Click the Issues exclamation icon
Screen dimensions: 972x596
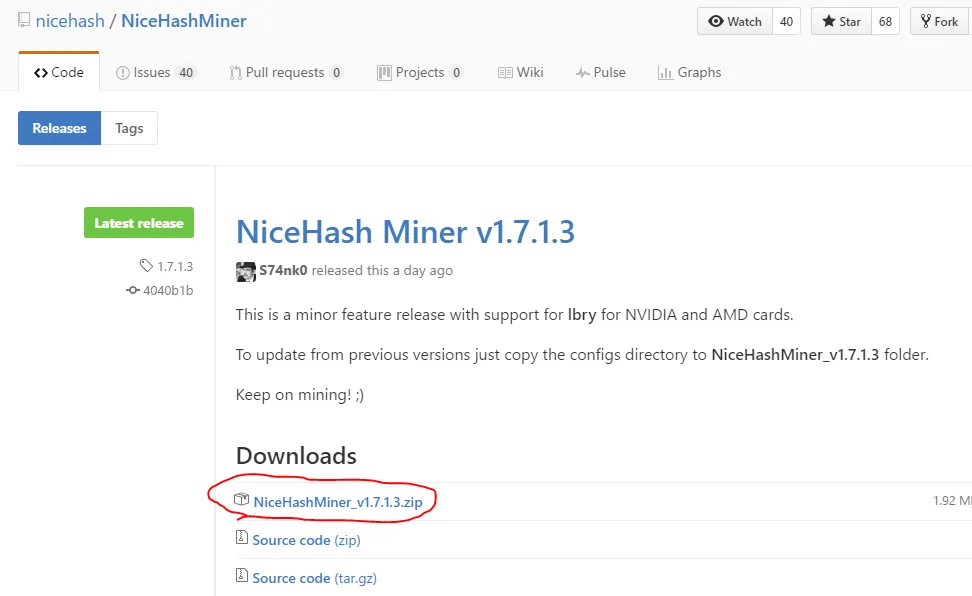[x=123, y=73]
